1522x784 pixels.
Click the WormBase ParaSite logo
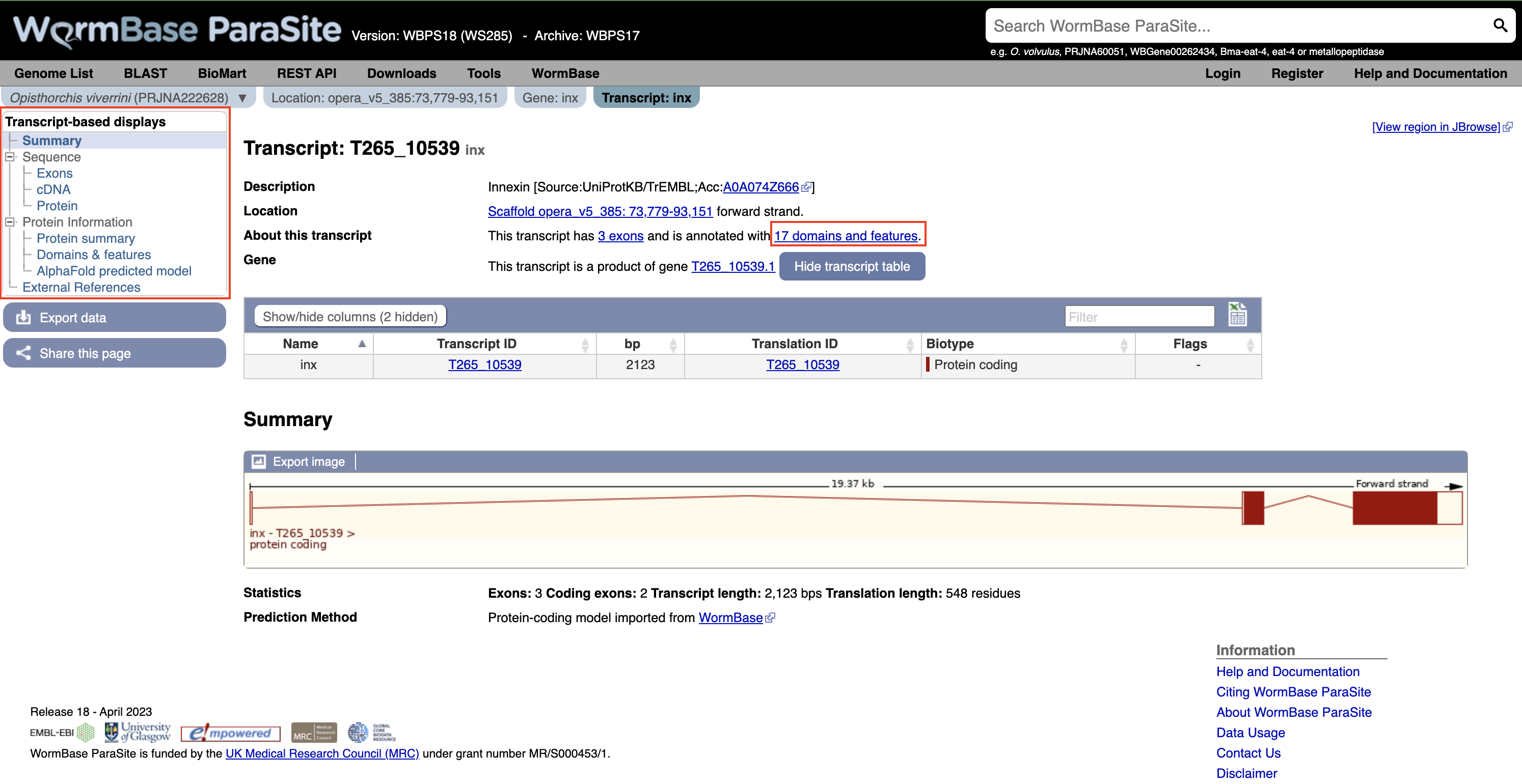(x=177, y=30)
